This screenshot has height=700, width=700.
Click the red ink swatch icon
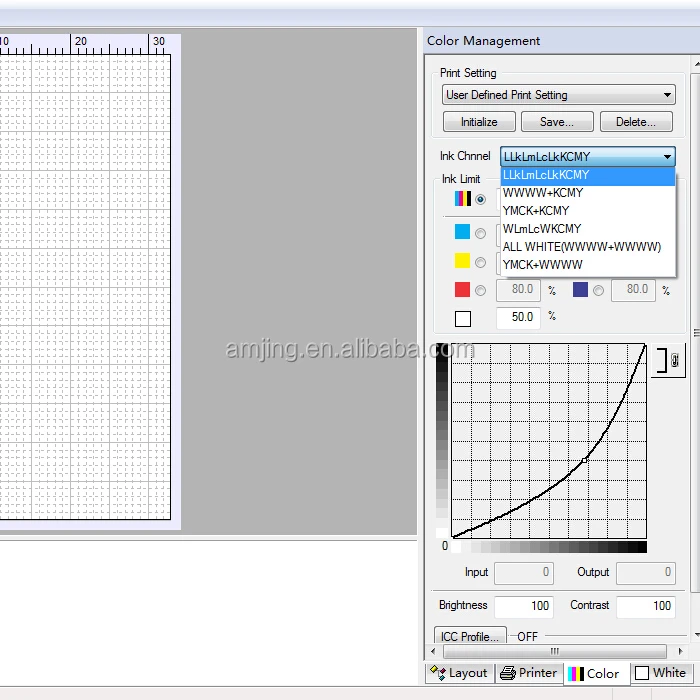pos(462,290)
